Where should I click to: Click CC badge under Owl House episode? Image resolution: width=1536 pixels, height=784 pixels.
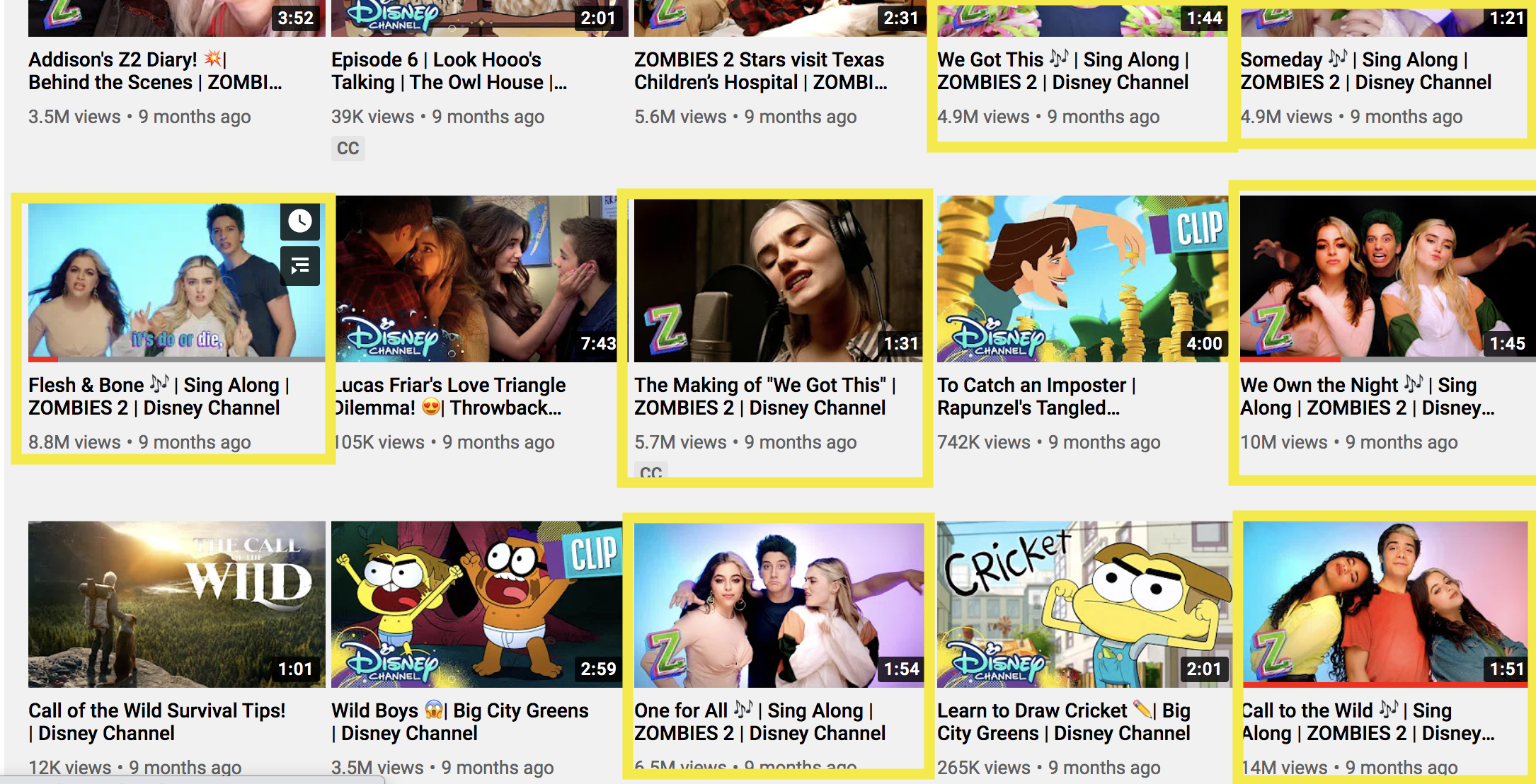pyautogui.click(x=348, y=149)
